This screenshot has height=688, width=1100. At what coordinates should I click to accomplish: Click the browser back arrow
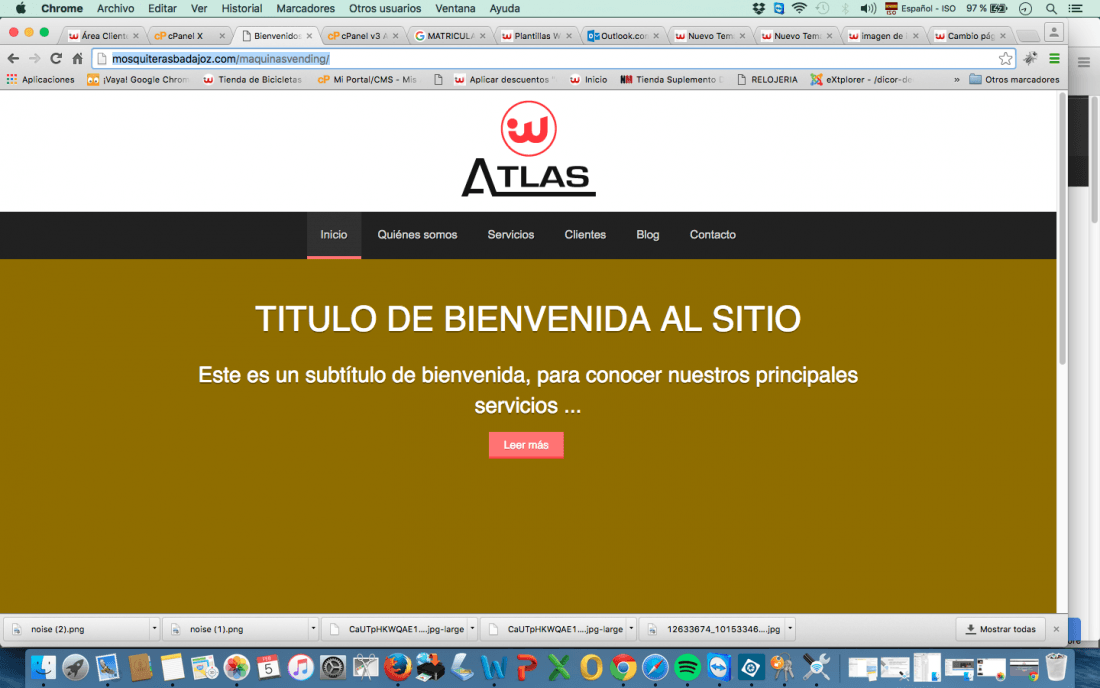coord(13,58)
